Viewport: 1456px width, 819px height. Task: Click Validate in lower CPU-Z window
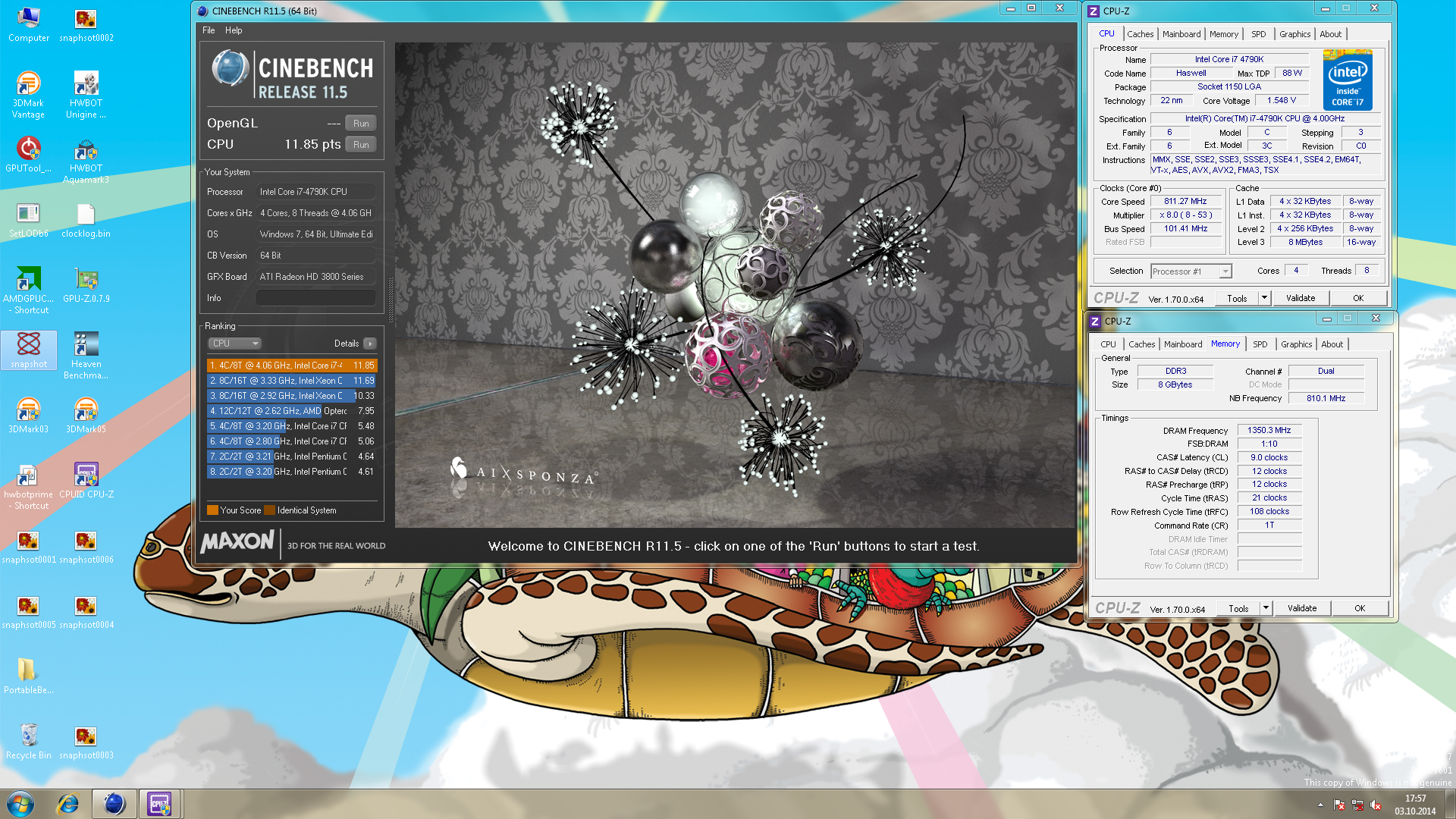point(1302,609)
